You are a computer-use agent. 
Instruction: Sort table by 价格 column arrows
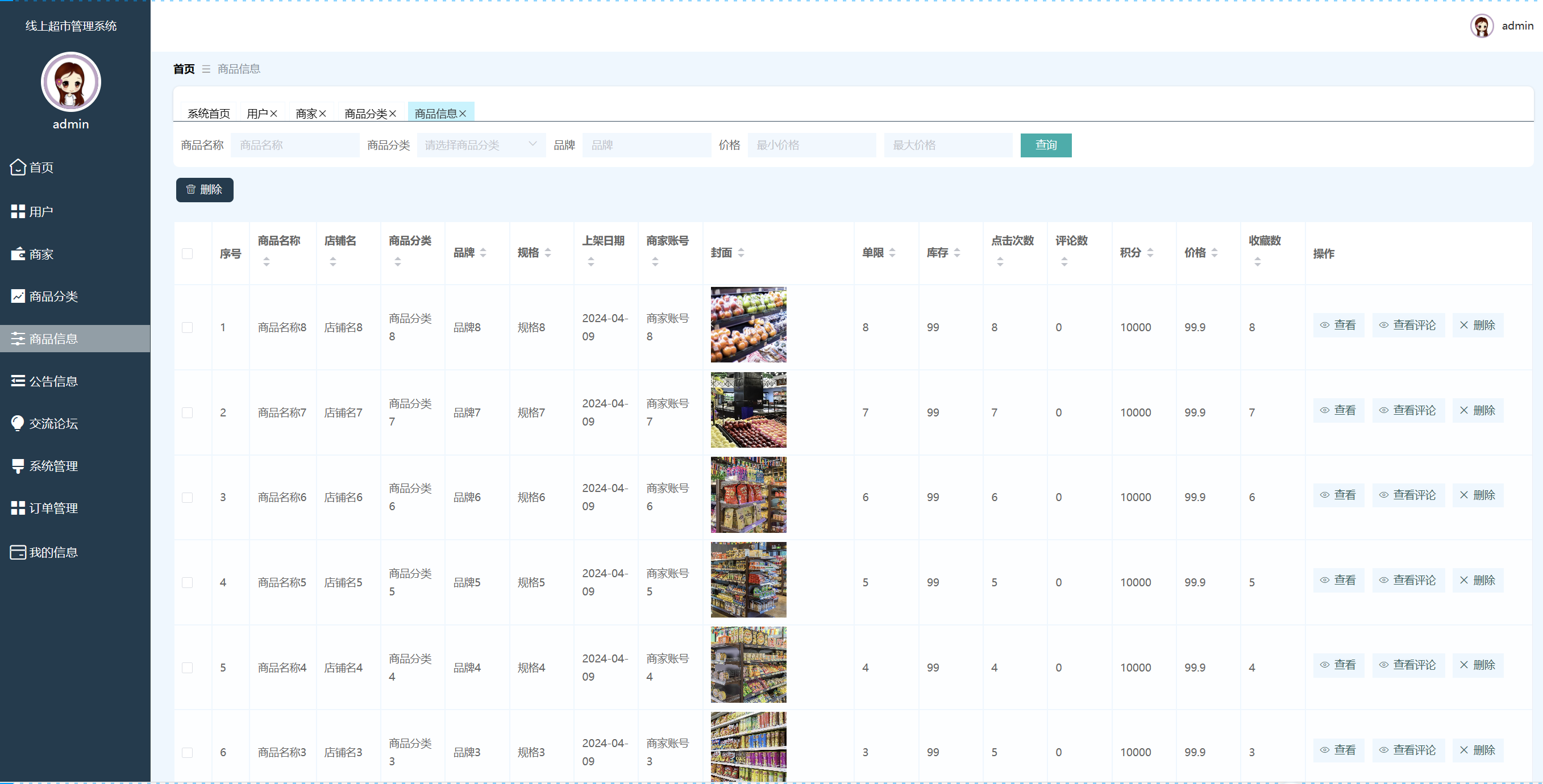pos(1214,253)
